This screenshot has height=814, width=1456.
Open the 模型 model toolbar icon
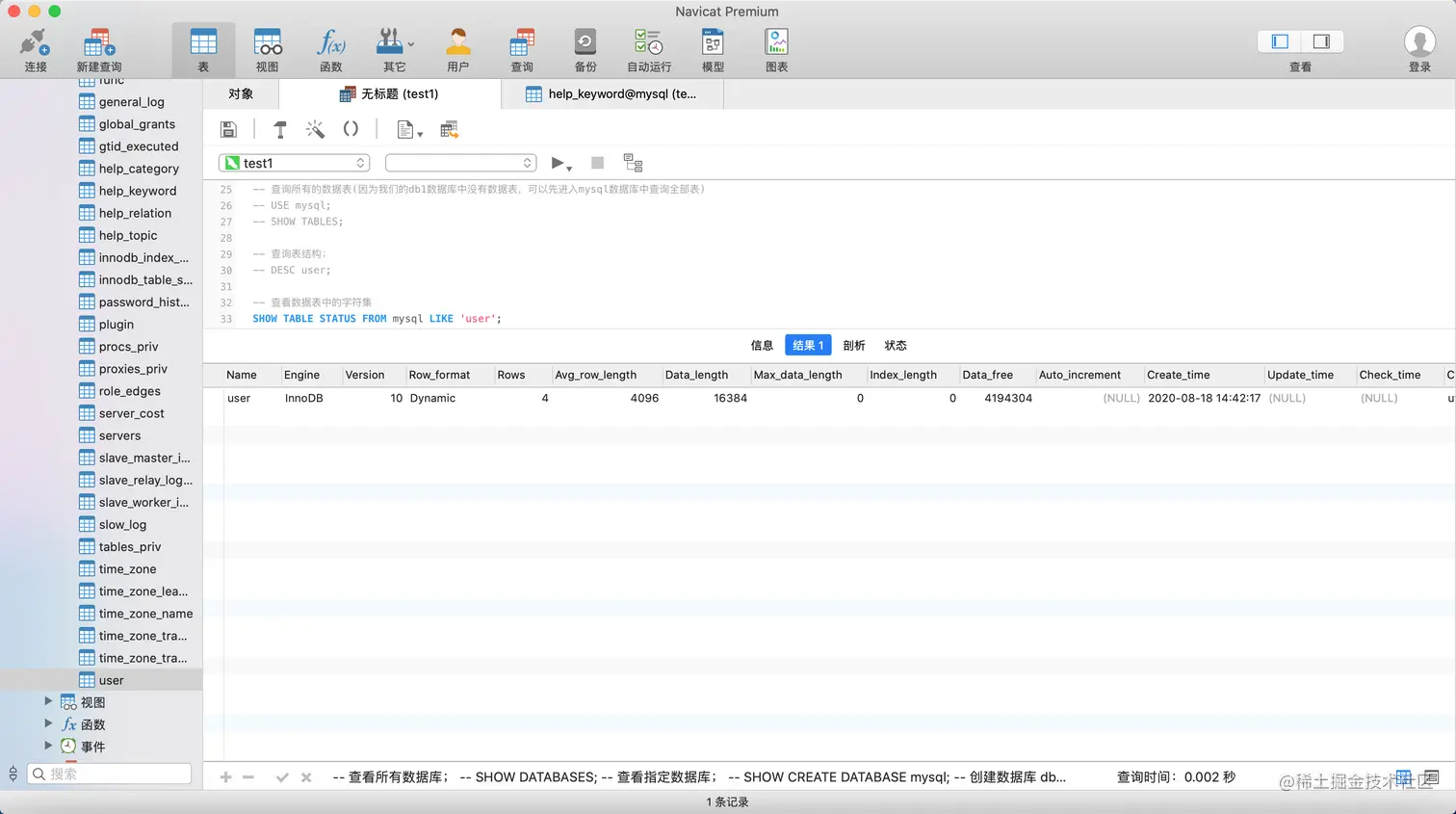pos(713,49)
